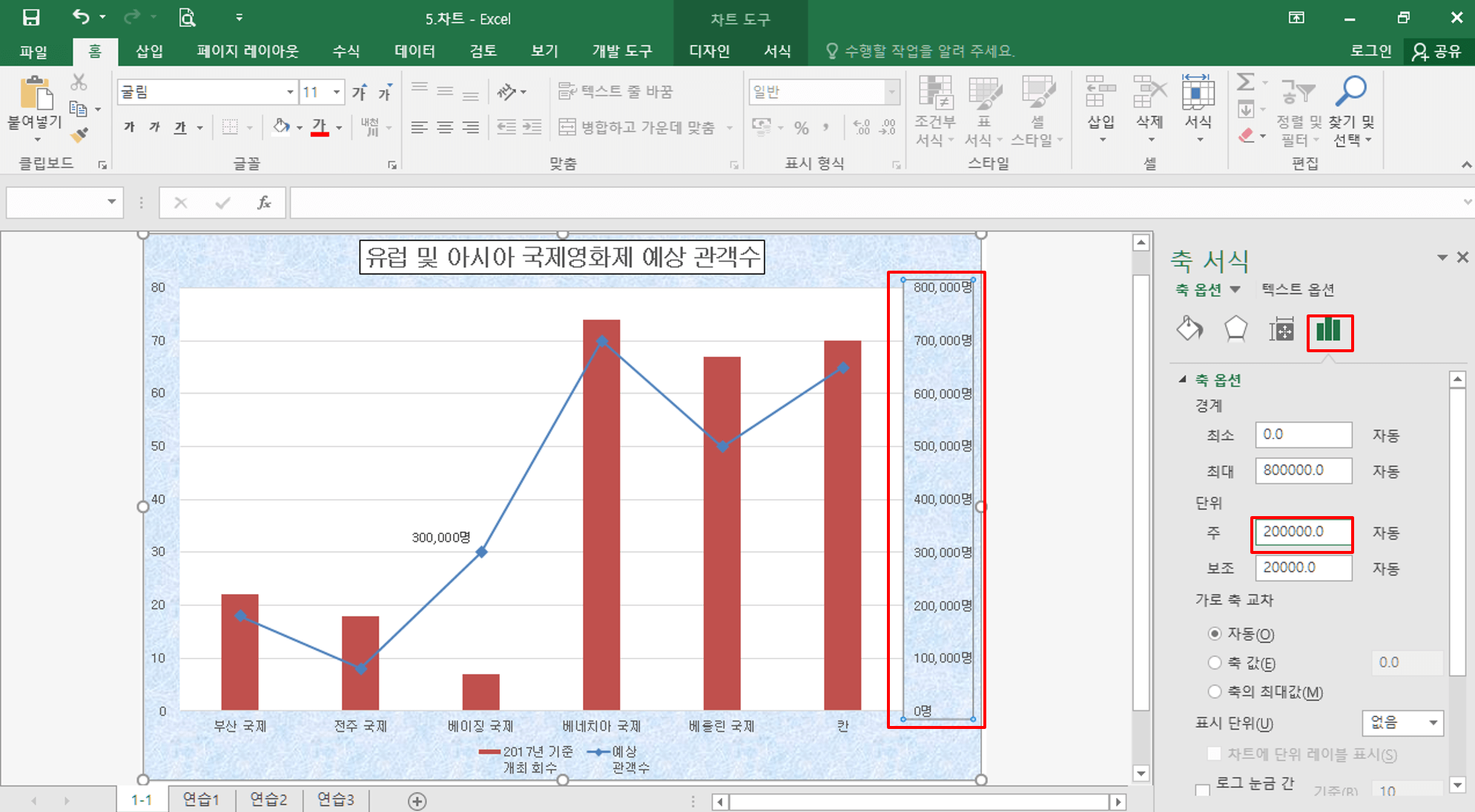Open the Effects pentagon icon
Screen dimensions: 1475x812
(x=1235, y=329)
